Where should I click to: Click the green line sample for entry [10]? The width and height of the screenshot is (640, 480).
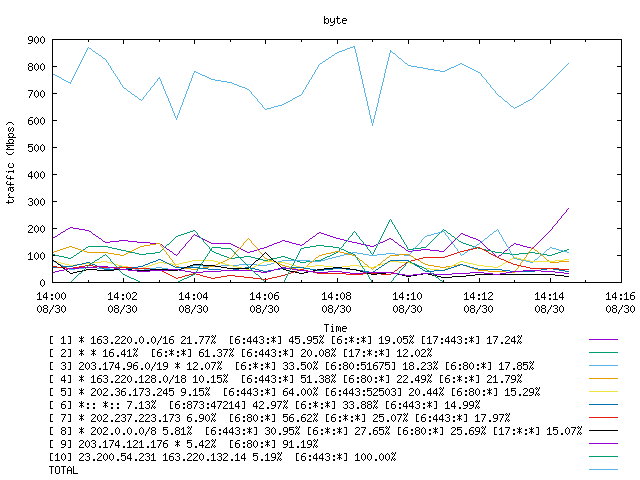tap(603, 457)
